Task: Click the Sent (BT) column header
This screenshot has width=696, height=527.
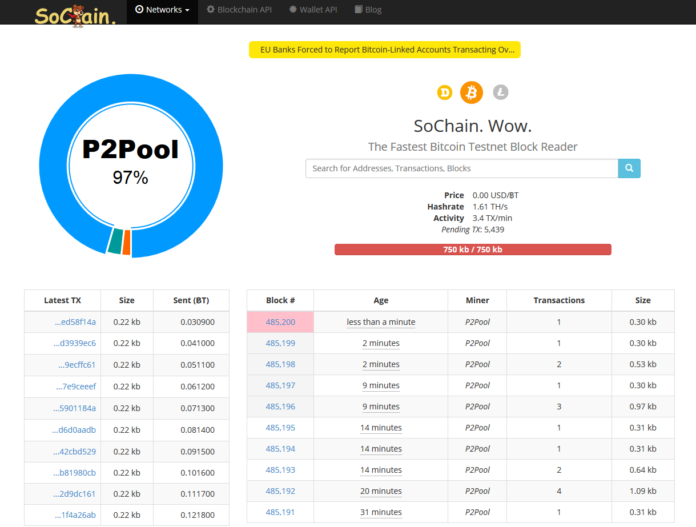Action: [x=191, y=301]
